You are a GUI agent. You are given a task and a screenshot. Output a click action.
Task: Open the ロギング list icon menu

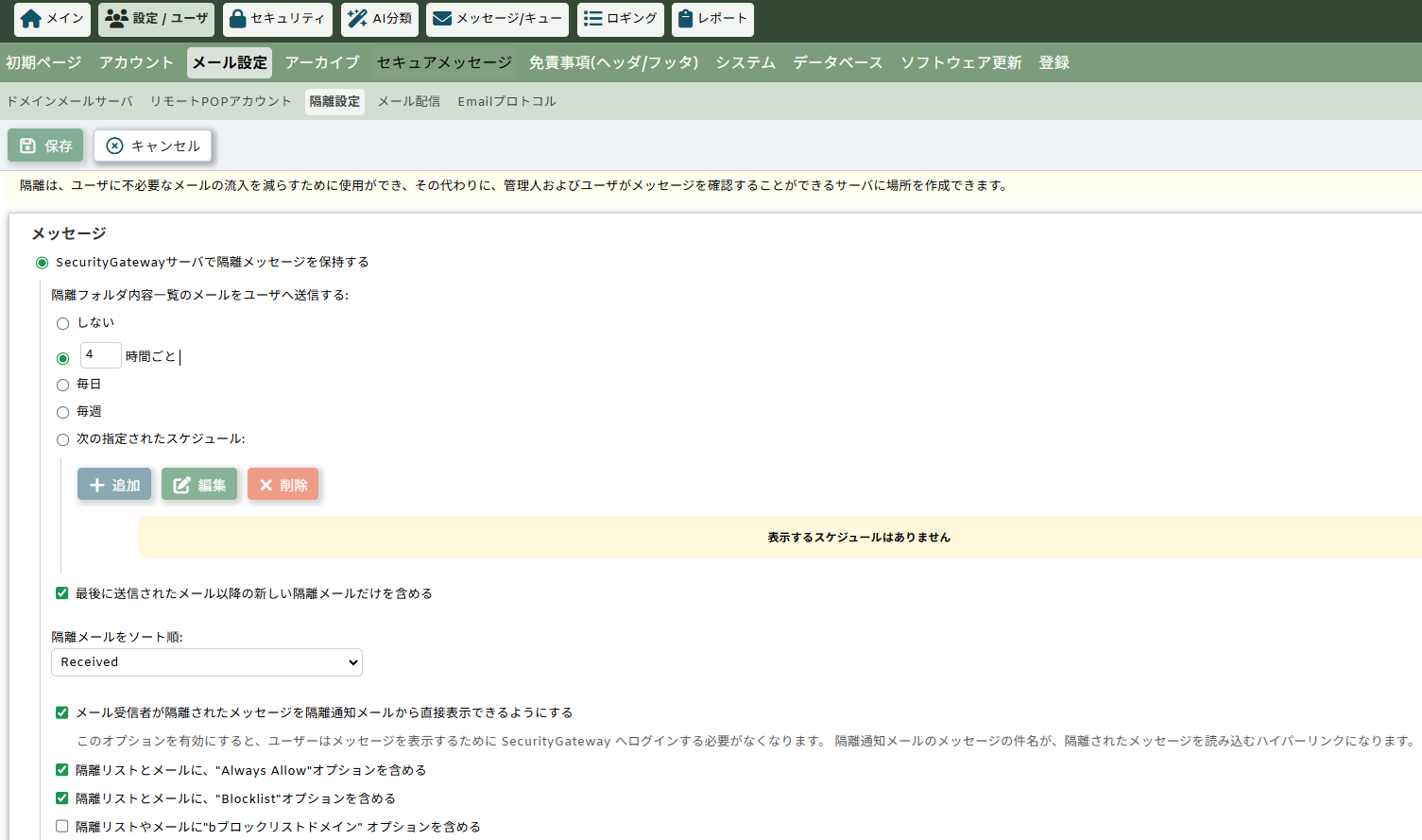[x=592, y=19]
